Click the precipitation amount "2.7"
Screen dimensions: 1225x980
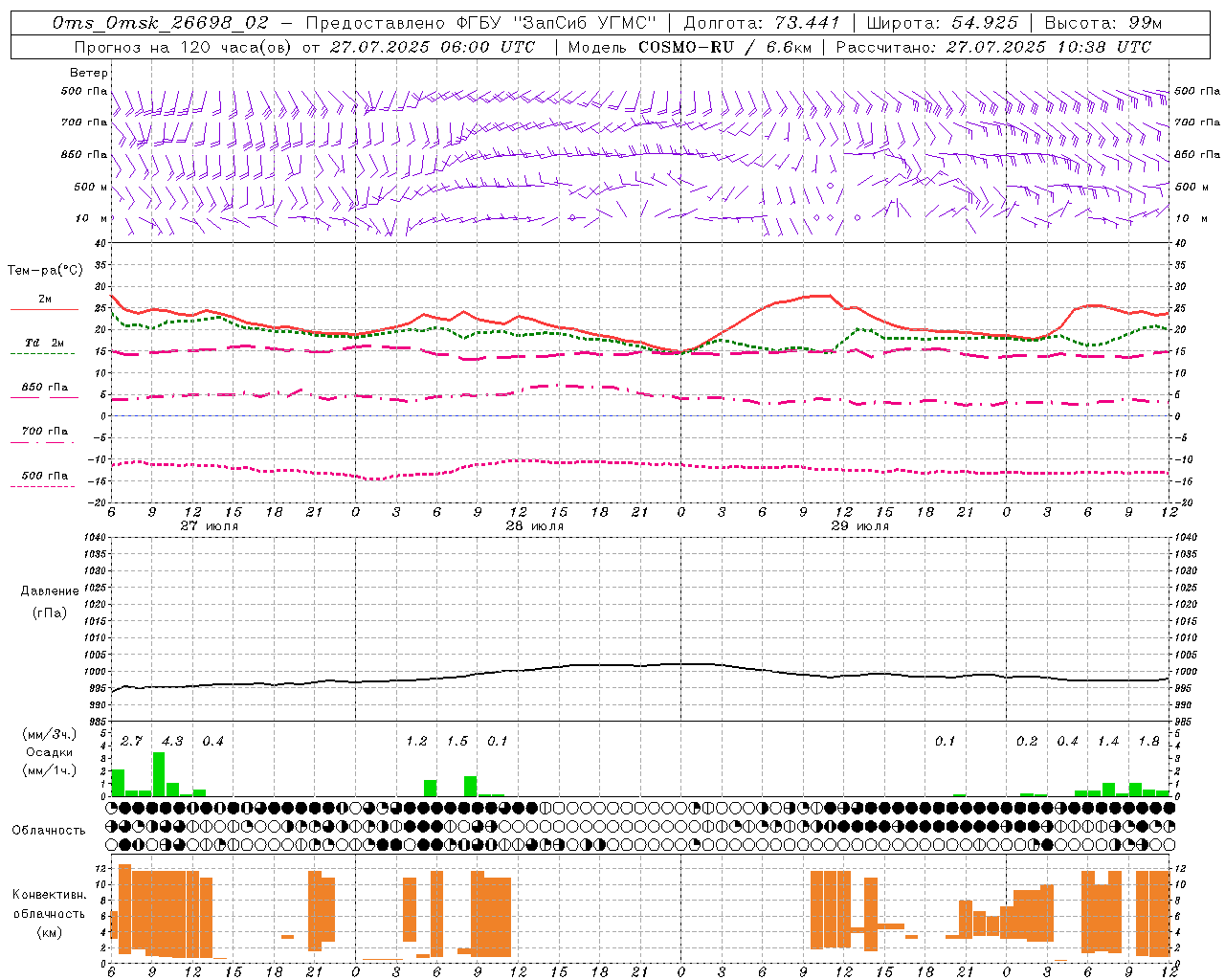(131, 741)
